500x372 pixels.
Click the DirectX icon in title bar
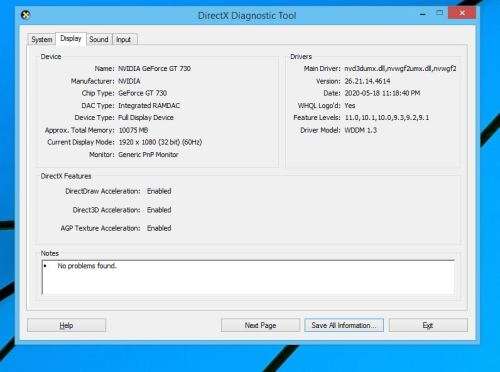(x=26, y=15)
